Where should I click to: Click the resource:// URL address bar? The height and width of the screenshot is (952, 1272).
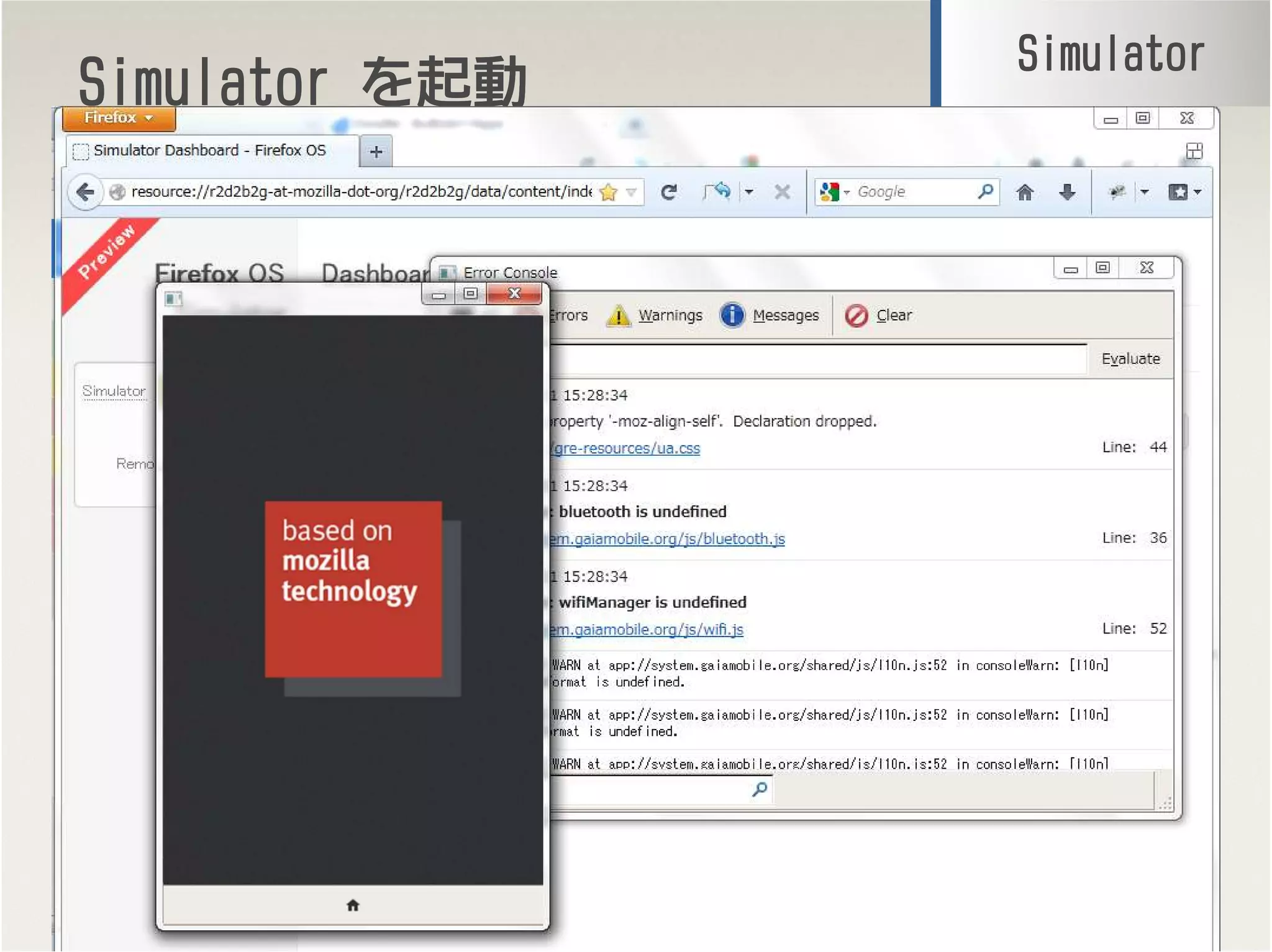tap(361, 192)
